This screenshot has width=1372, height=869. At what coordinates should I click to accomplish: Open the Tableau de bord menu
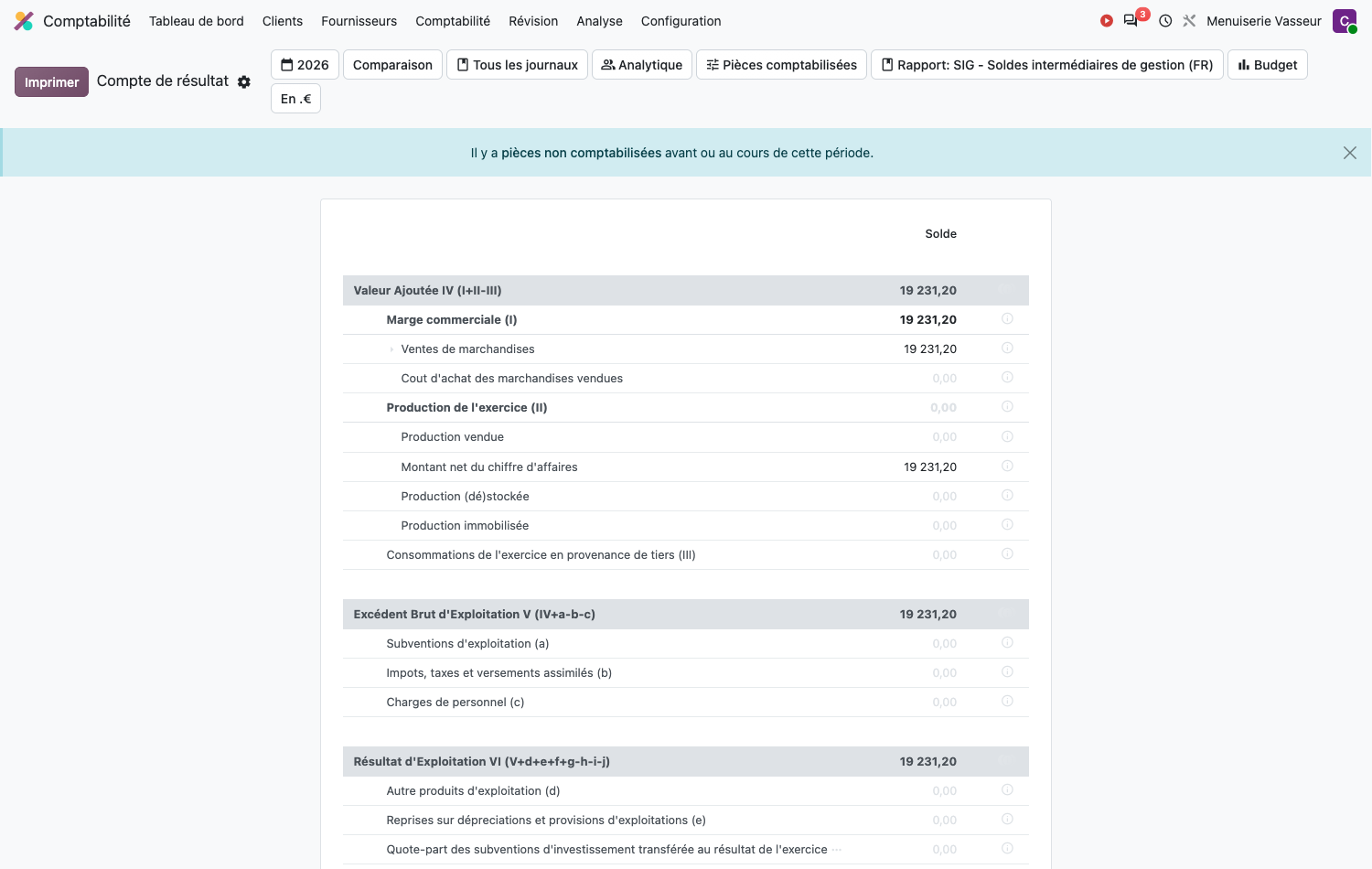[x=197, y=21]
